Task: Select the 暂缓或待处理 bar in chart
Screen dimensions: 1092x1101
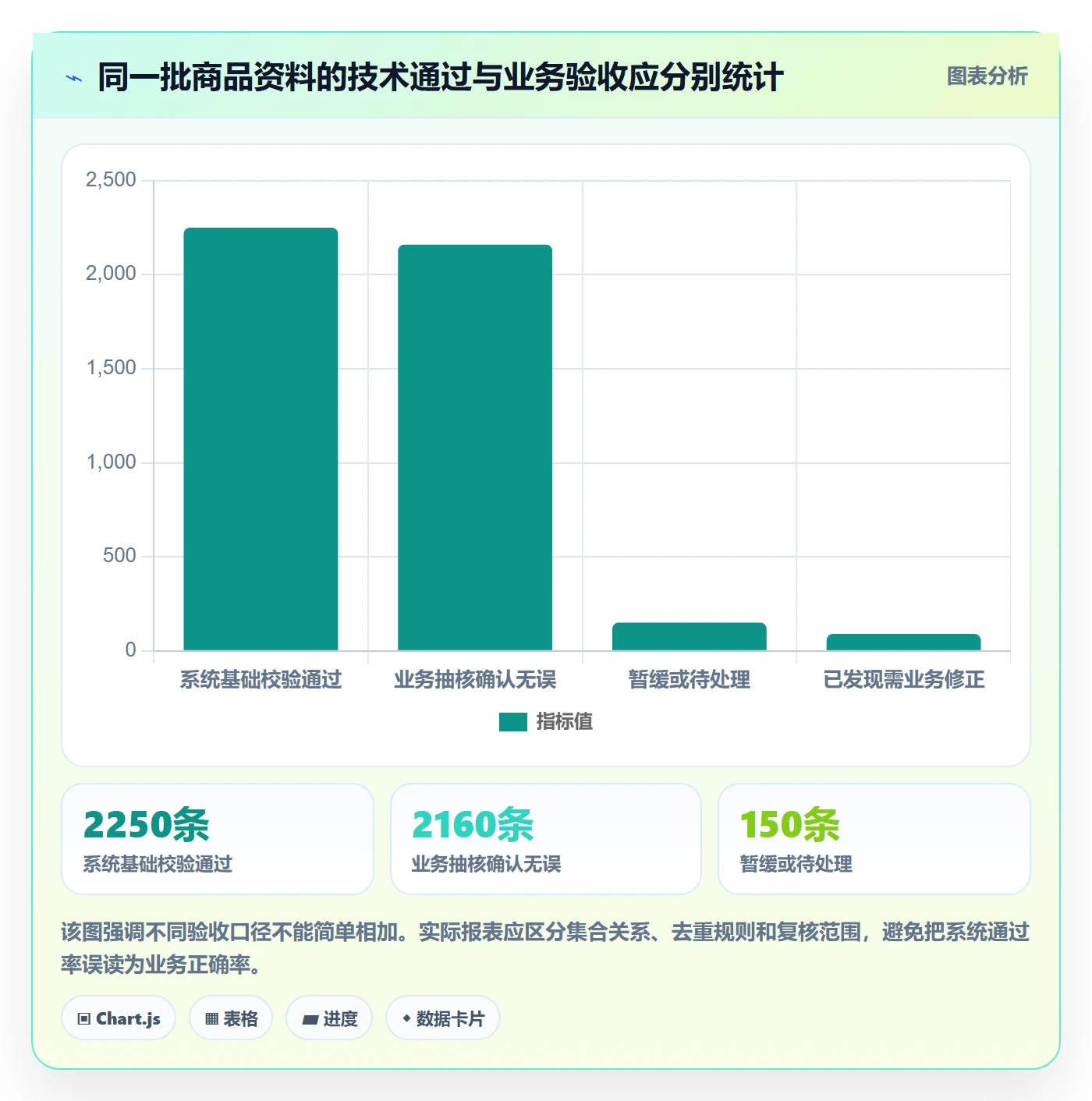Action: (x=690, y=636)
